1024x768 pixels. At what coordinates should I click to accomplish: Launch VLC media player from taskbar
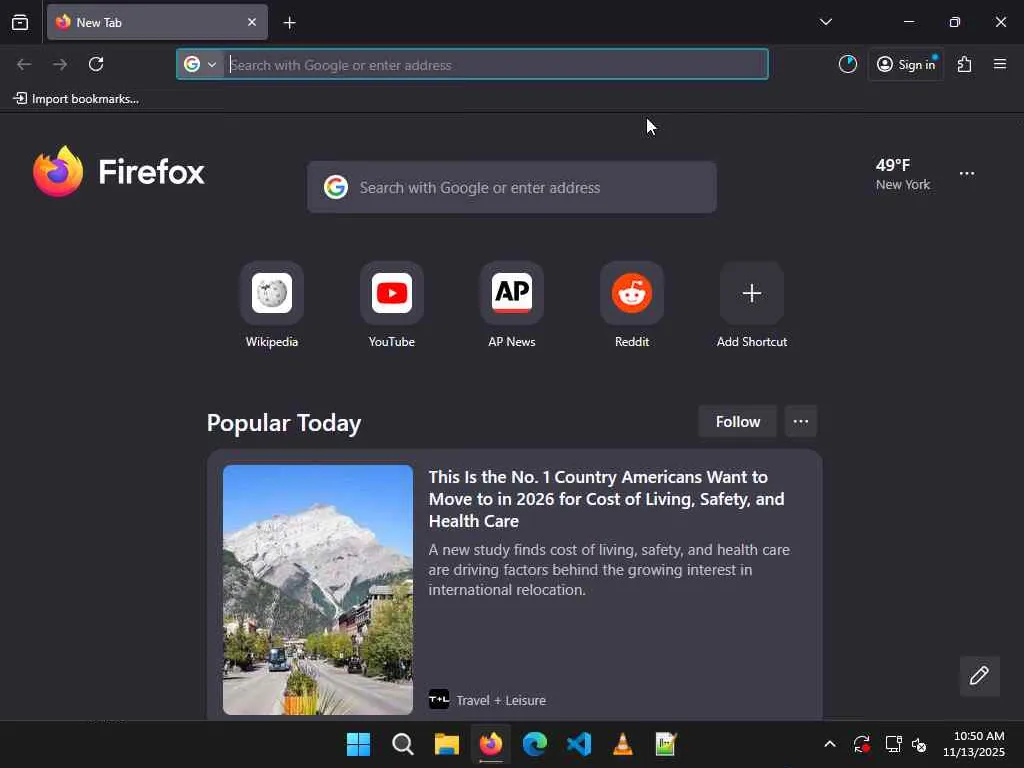[x=623, y=744]
